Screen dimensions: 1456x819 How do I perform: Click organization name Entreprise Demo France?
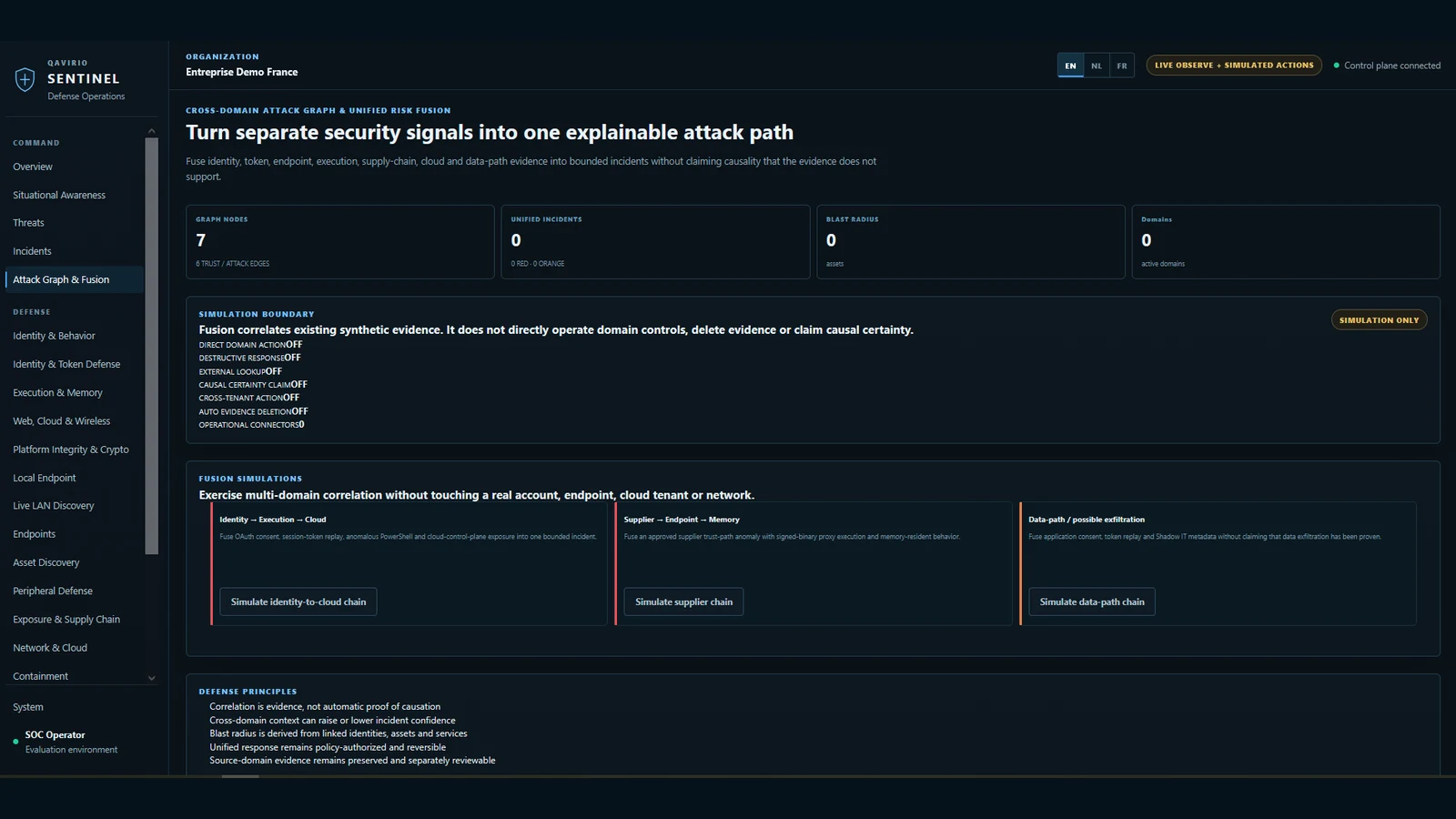(242, 72)
